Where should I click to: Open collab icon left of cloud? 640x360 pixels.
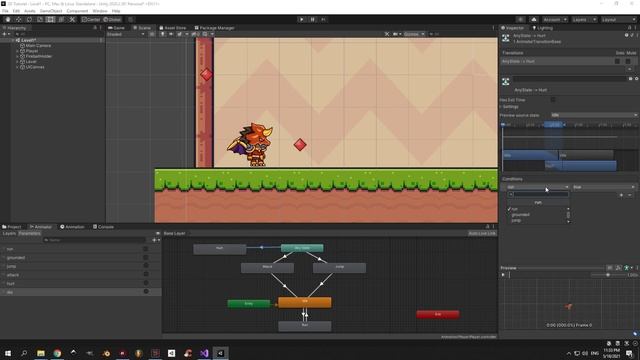[x=520, y=19]
